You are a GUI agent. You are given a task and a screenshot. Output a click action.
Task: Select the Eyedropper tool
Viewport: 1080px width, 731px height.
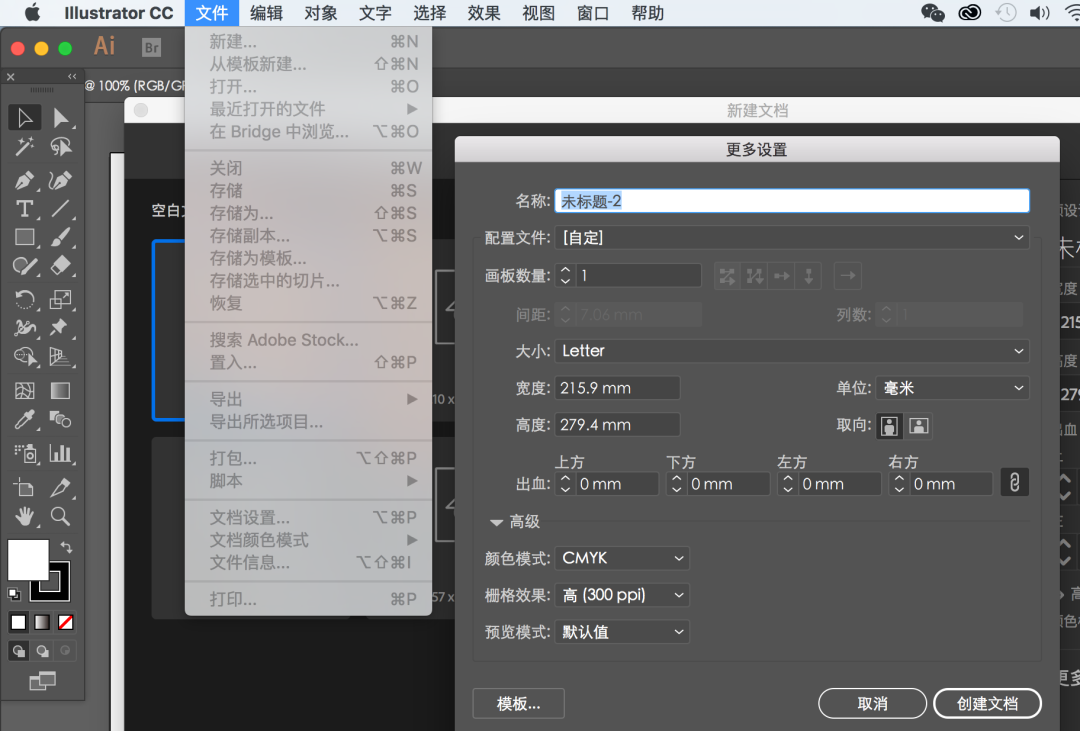24,419
